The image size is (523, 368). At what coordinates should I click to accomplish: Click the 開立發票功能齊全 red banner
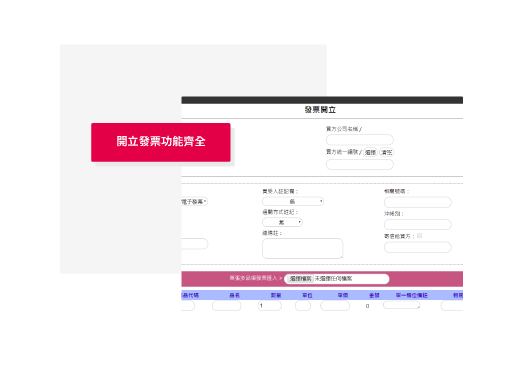161,142
